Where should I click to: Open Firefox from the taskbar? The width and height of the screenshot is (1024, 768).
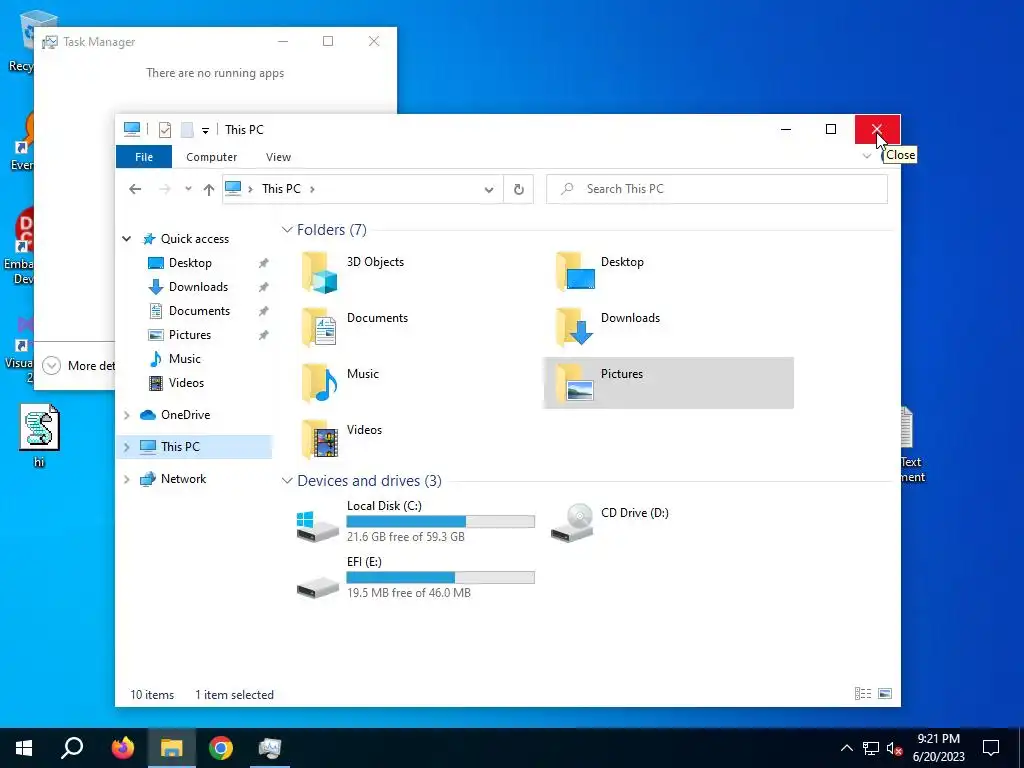click(122, 748)
